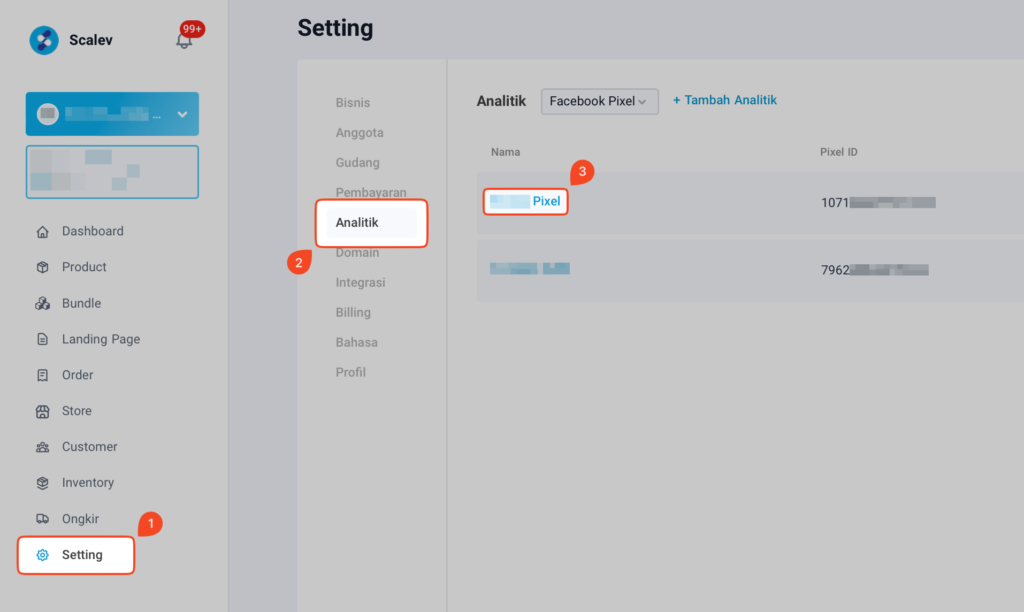
Task: Click the Inventory stack icon
Action: click(42, 483)
